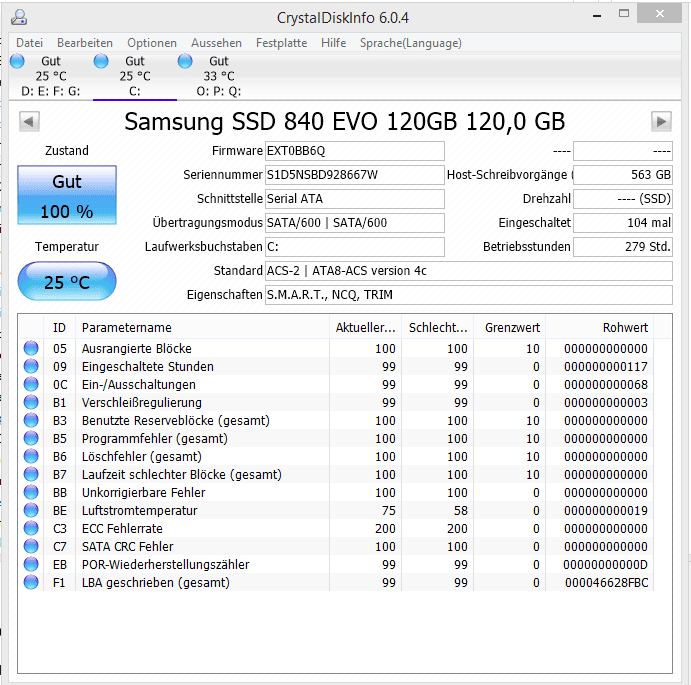This screenshot has height=685, width=691.
Task: Click status orb for ECC Fehlerrate row
Action: 31,529
